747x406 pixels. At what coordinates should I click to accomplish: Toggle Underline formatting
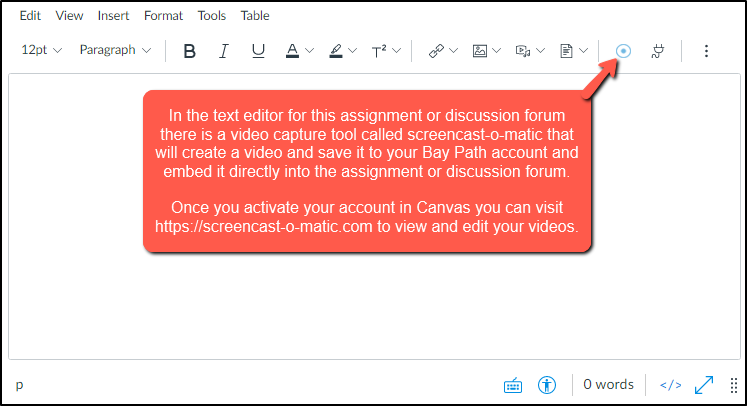coord(258,51)
